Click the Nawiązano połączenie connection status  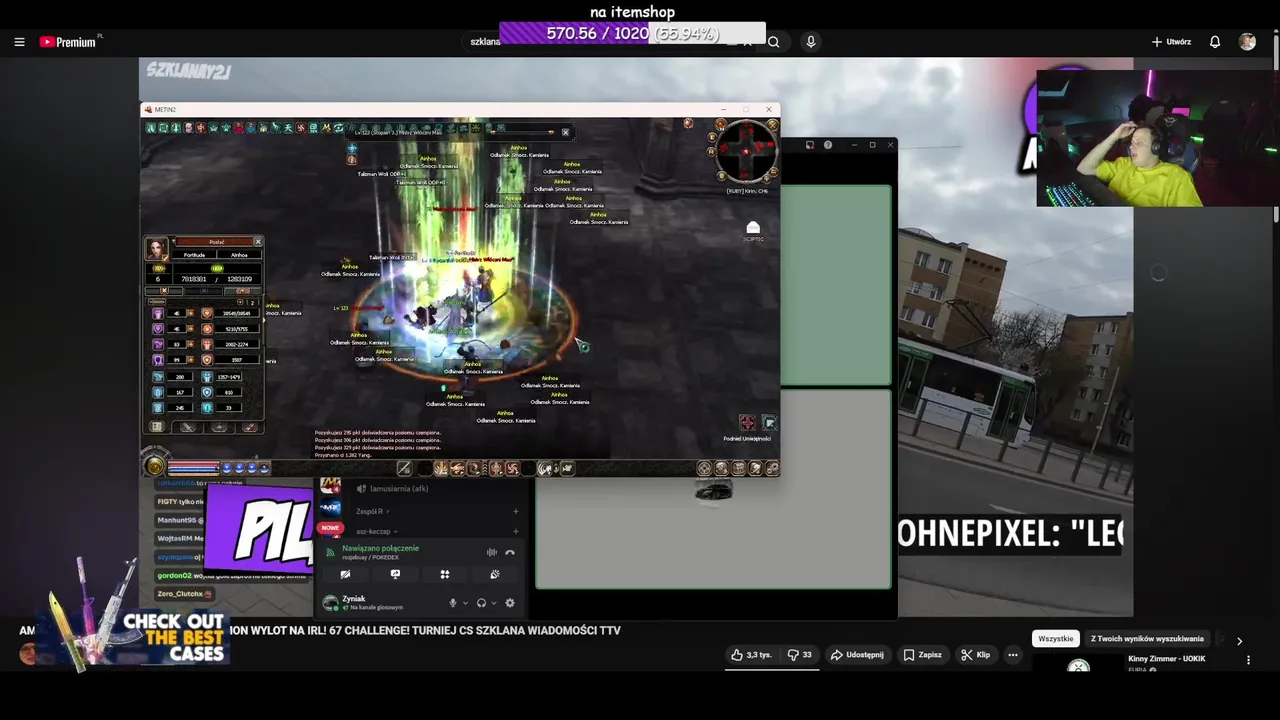point(380,548)
